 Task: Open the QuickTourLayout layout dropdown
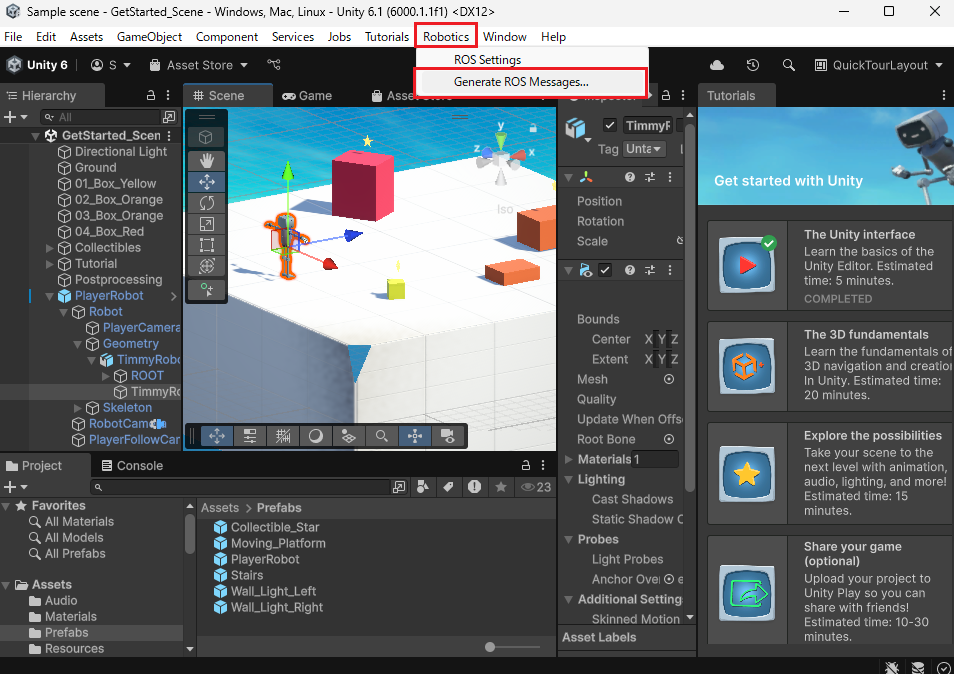coord(879,65)
